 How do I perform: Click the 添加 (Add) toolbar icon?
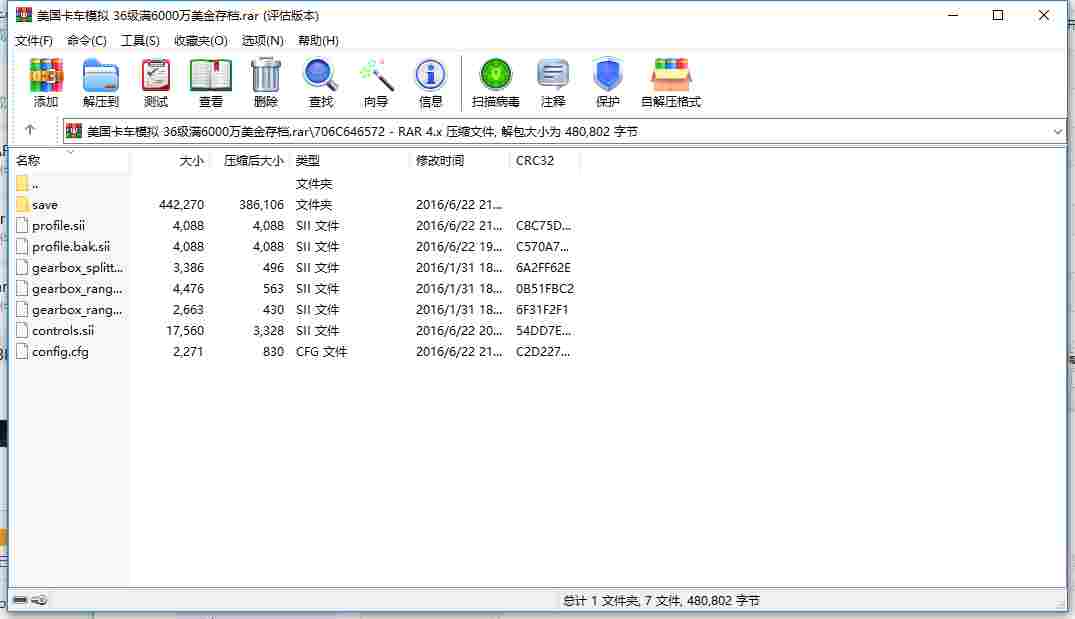(x=46, y=75)
